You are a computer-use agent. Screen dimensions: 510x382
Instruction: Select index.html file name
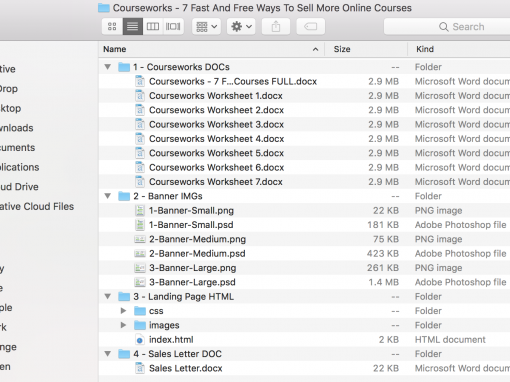point(171,340)
